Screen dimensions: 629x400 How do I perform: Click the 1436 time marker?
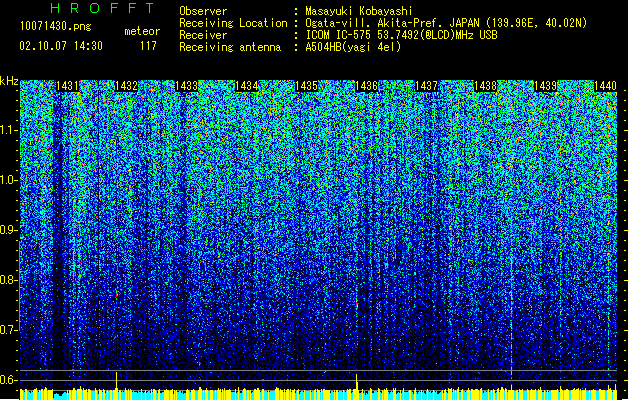pos(367,86)
